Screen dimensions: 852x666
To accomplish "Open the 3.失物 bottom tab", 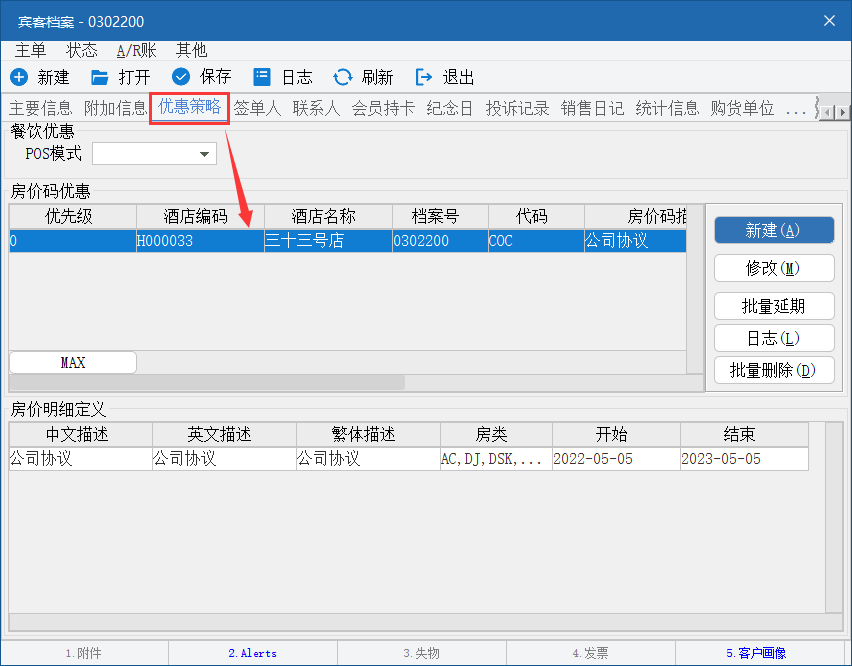I will pyautogui.click(x=422, y=653).
